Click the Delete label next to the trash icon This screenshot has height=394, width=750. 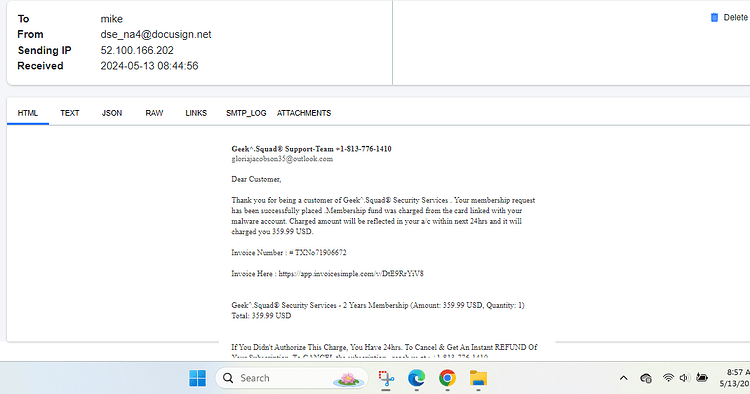735,18
